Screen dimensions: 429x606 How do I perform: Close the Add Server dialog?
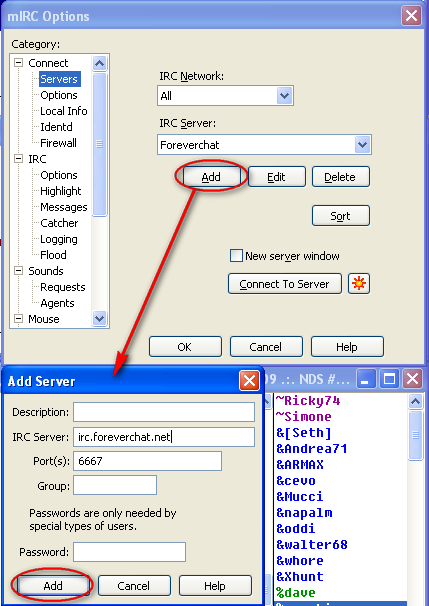coord(249,381)
